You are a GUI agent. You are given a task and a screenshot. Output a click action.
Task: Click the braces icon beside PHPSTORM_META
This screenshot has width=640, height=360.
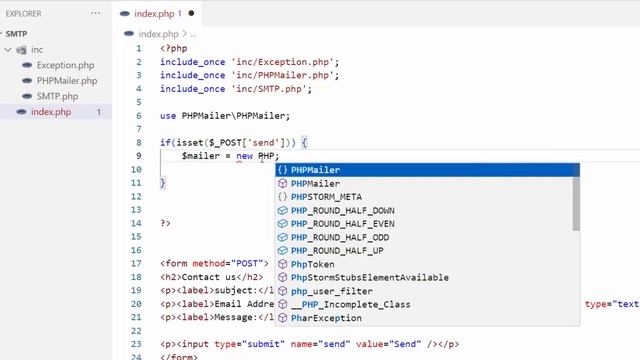[x=282, y=197]
